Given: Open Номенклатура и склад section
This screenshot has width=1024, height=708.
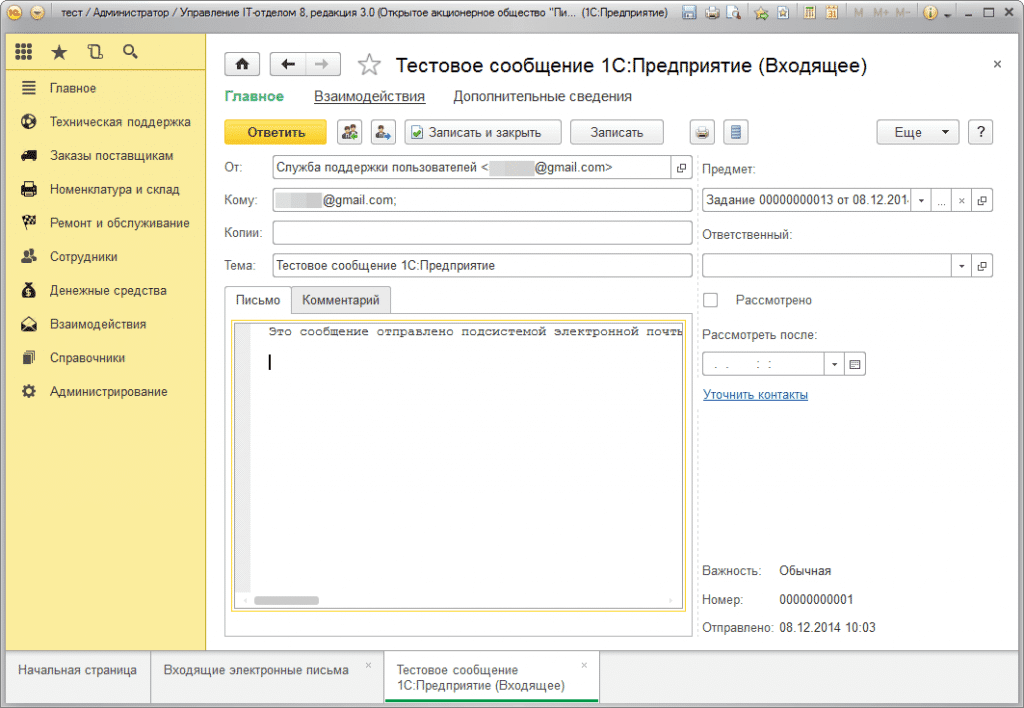Looking at the screenshot, I should pos(106,189).
